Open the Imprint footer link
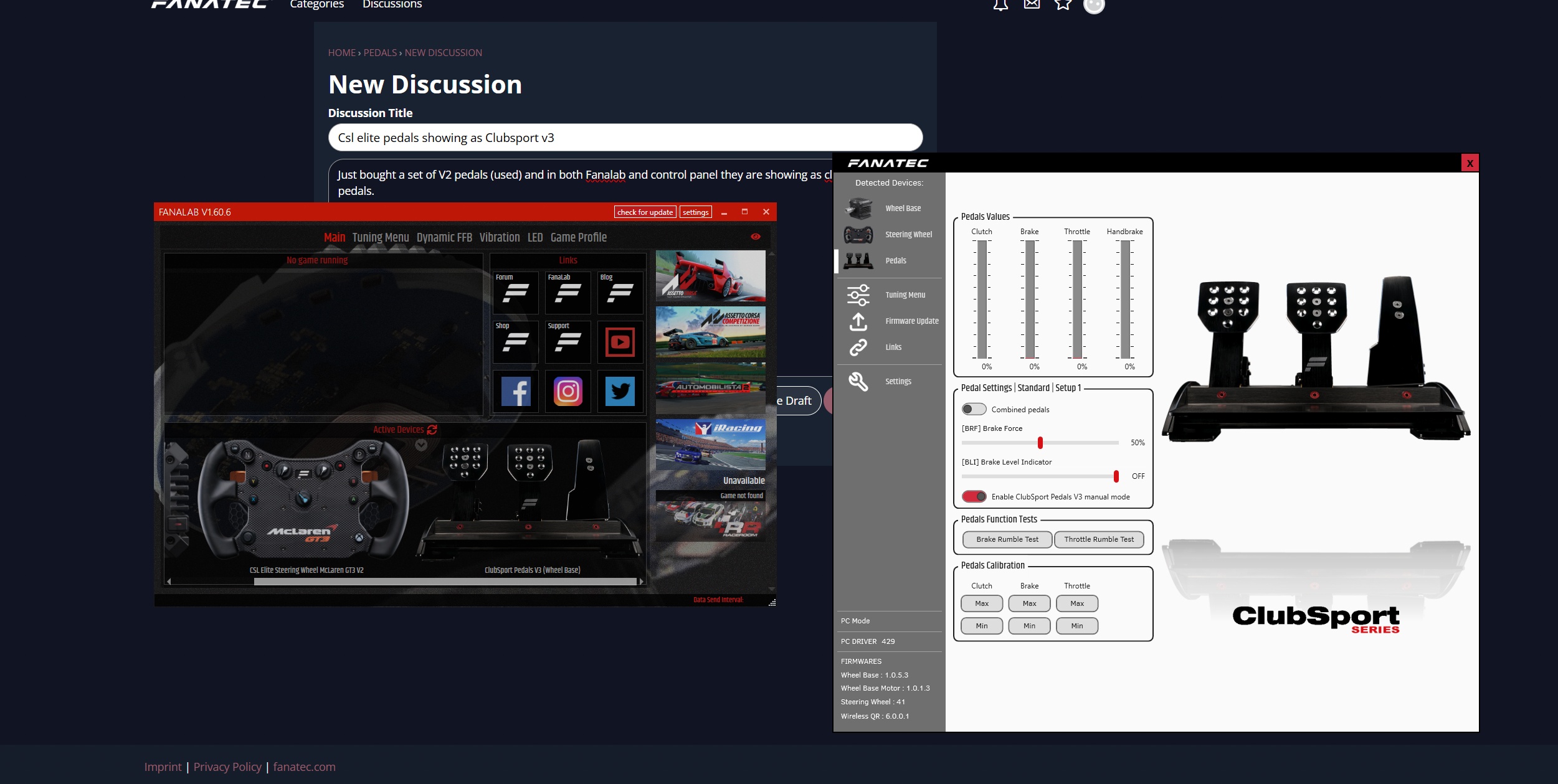The image size is (1558, 784). click(163, 767)
